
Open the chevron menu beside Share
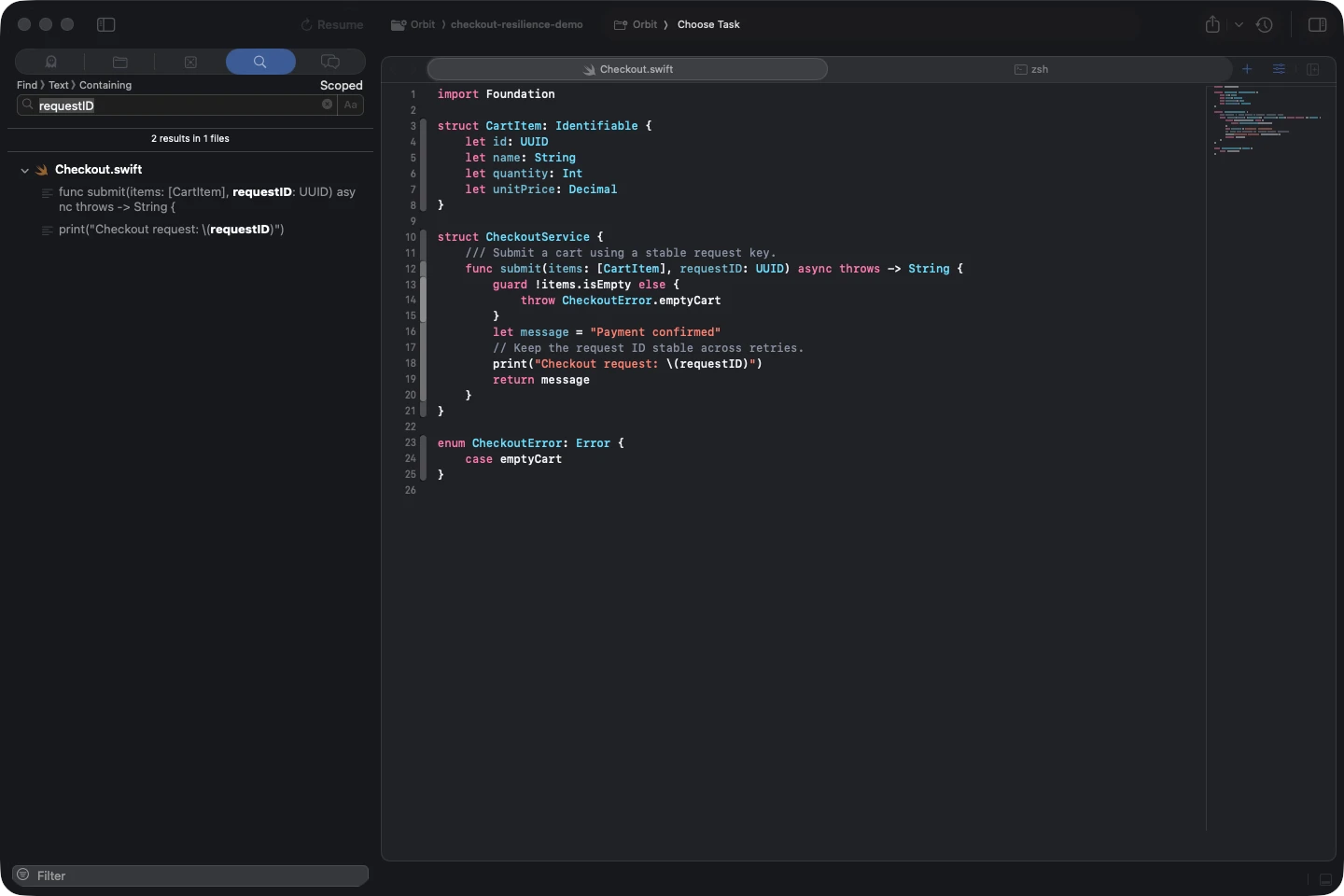1239,25
